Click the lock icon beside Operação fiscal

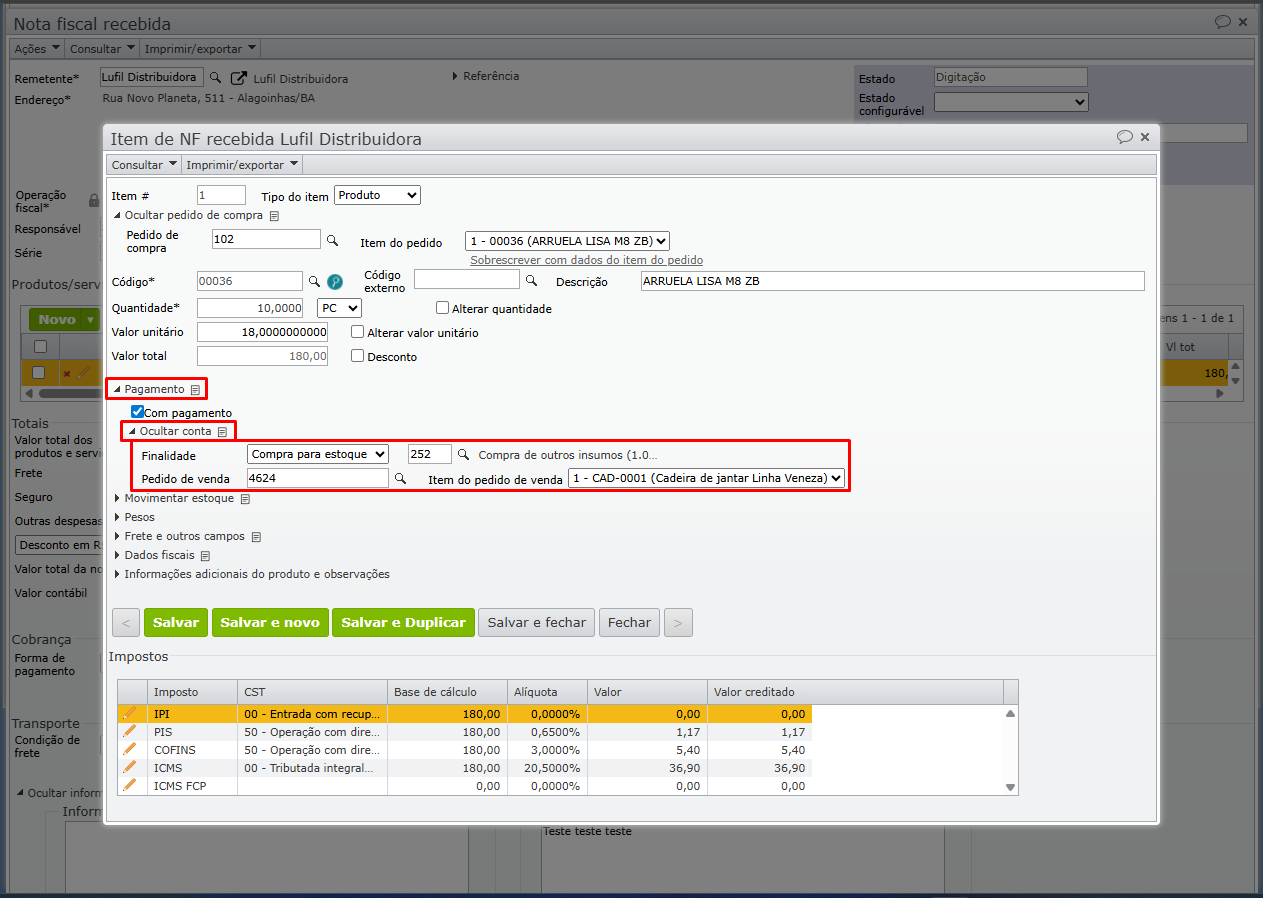(94, 201)
